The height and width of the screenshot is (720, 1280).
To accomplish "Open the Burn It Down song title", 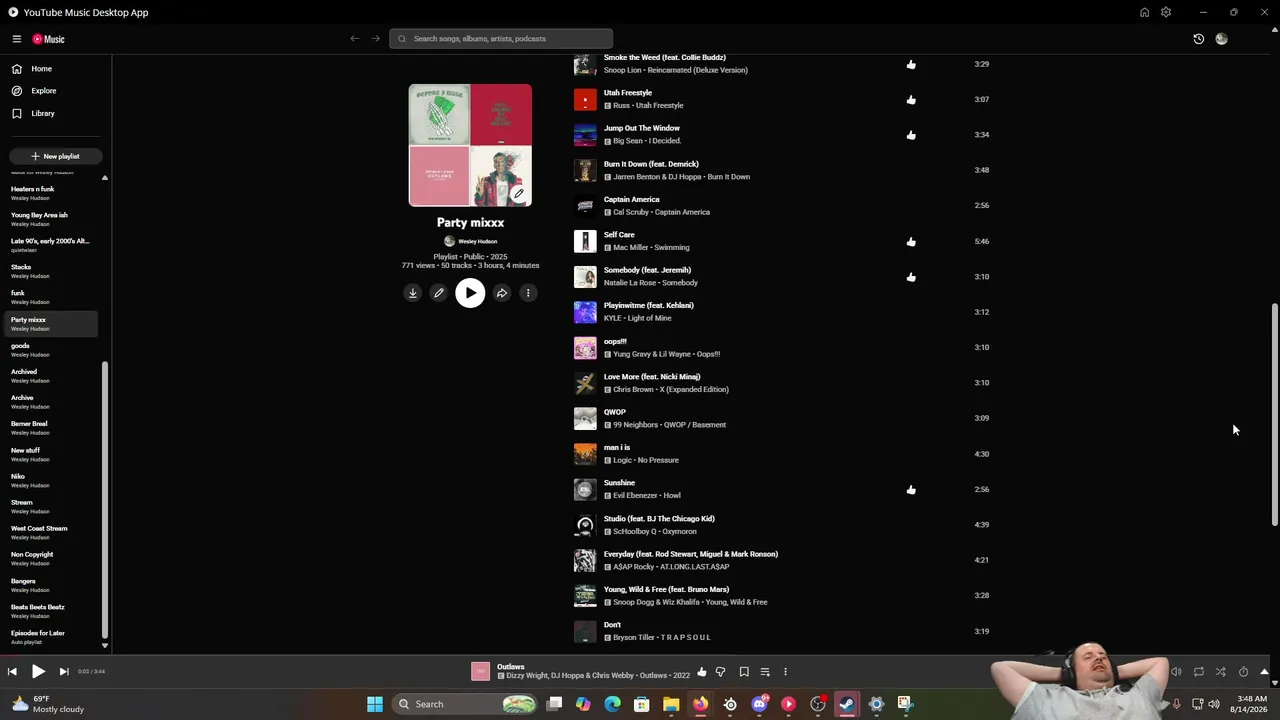I will tap(651, 164).
